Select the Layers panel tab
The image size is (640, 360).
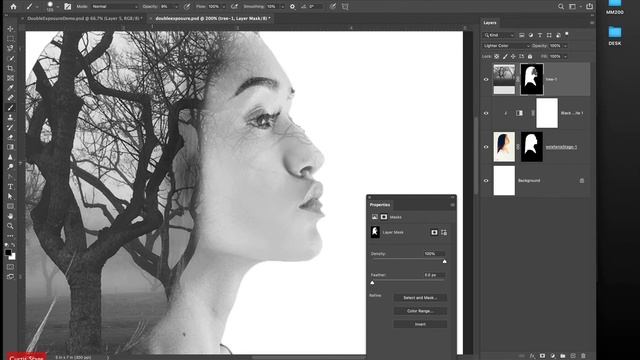(490, 23)
